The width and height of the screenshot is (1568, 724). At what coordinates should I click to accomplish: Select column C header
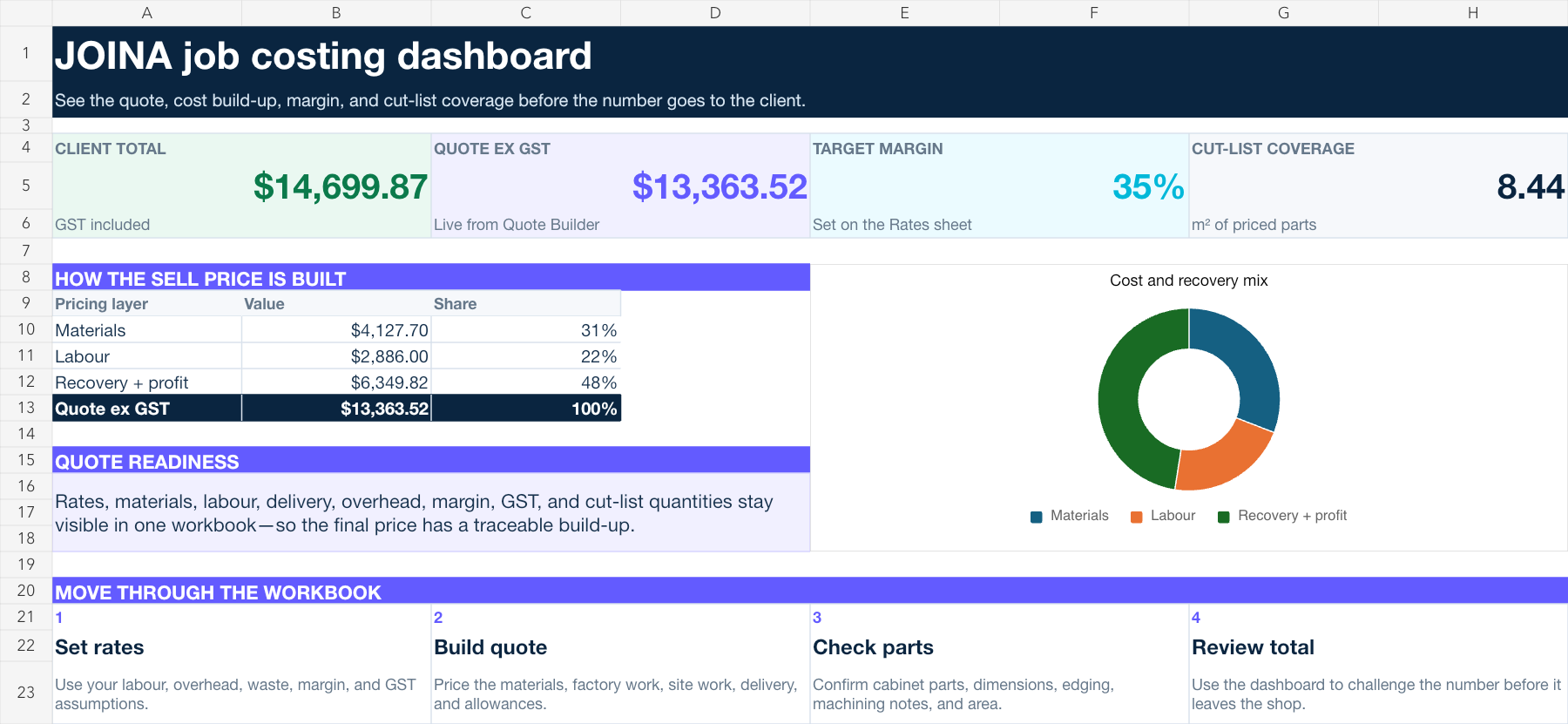click(x=525, y=12)
